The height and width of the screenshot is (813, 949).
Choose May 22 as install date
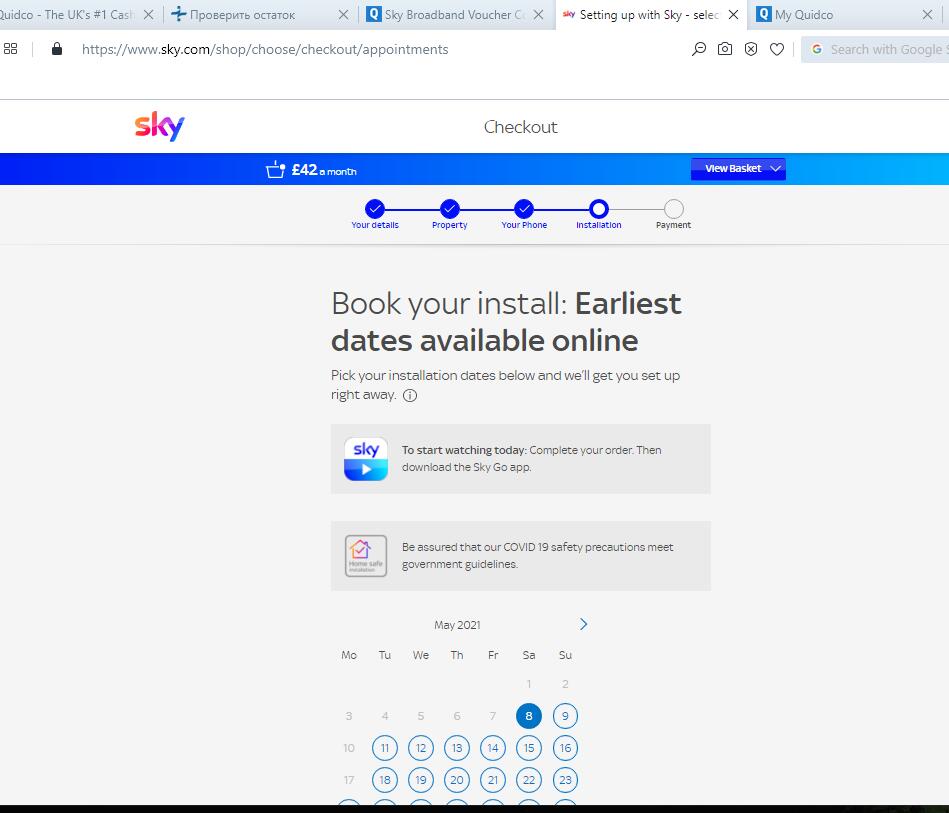(529, 780)
